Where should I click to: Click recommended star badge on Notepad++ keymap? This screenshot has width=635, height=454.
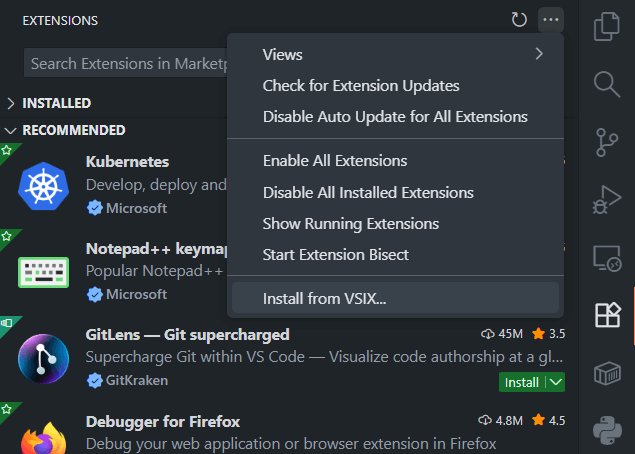(x=6, y=236)
